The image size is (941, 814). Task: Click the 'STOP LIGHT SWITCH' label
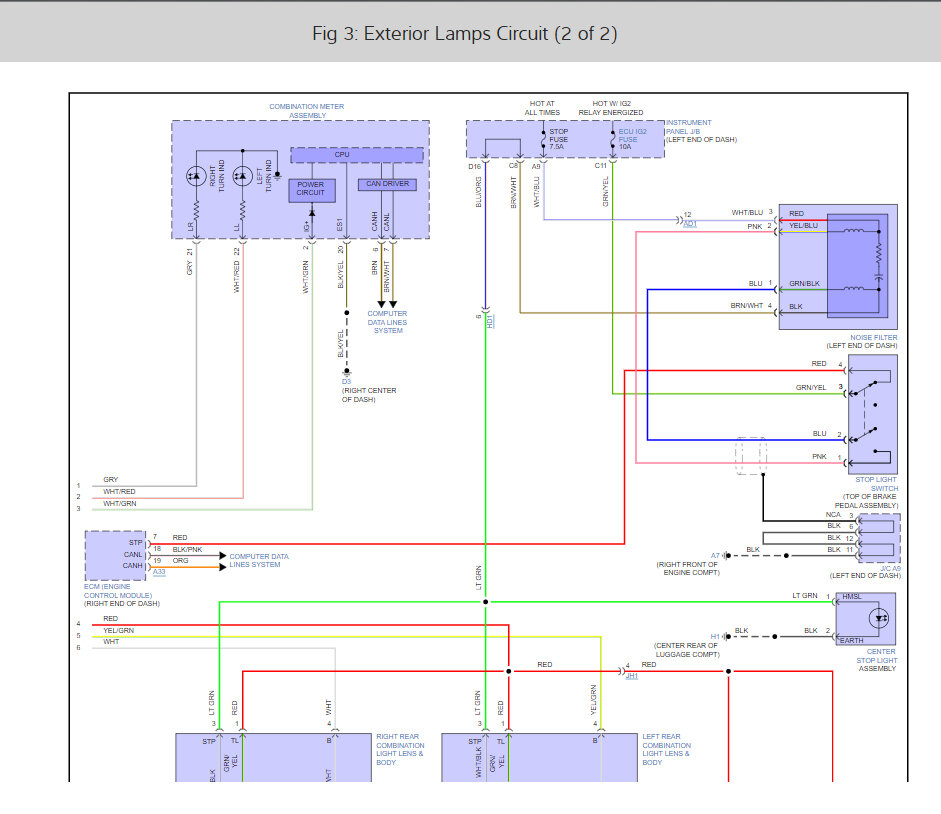point(876,484)
